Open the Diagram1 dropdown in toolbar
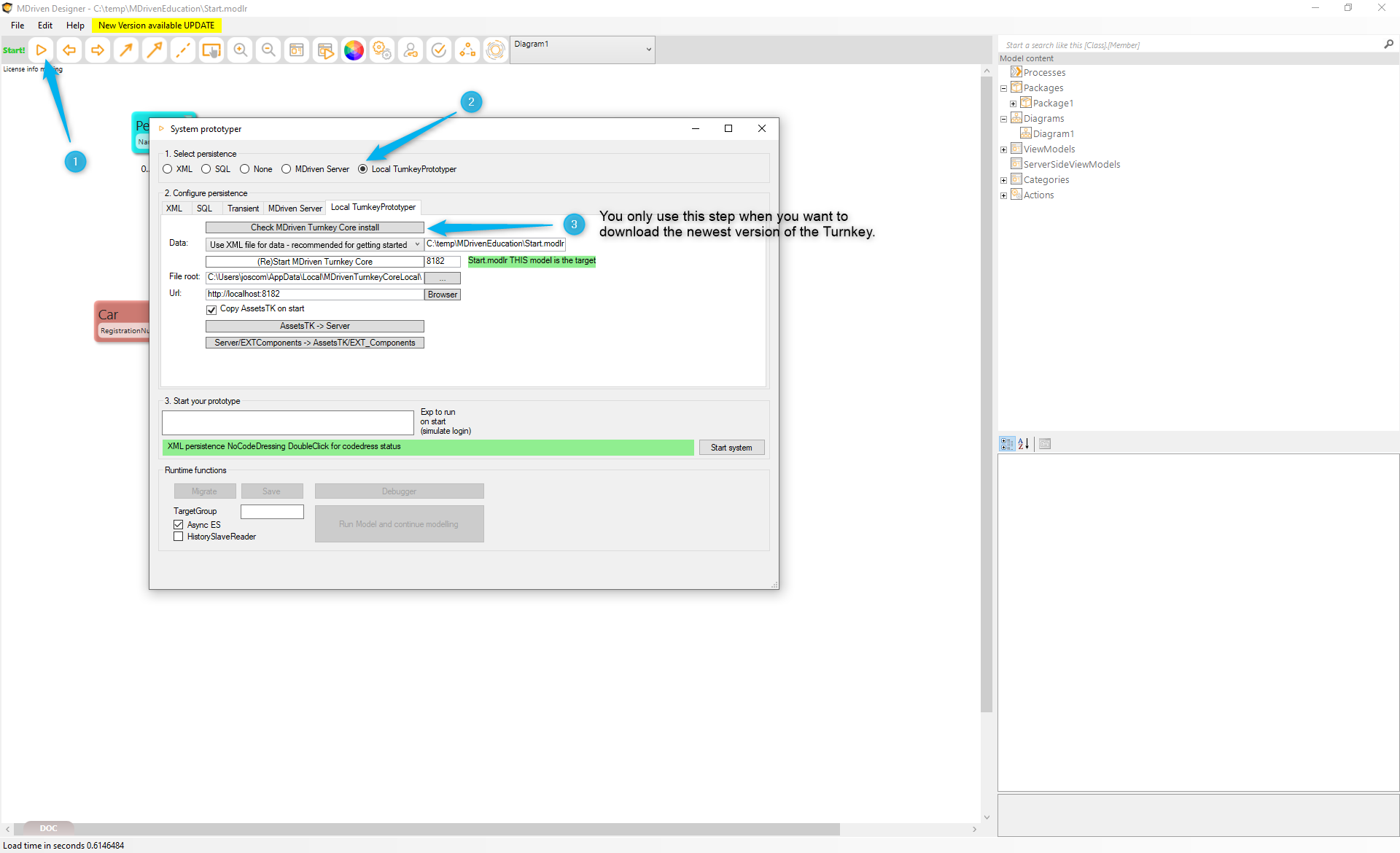Viewport: 1400px width, 853px height. click(x=648, y=50)
